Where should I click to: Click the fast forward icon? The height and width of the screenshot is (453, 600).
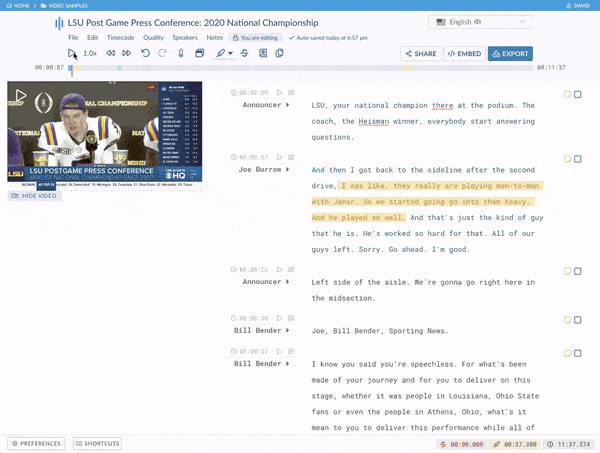(x=126, y=53)
